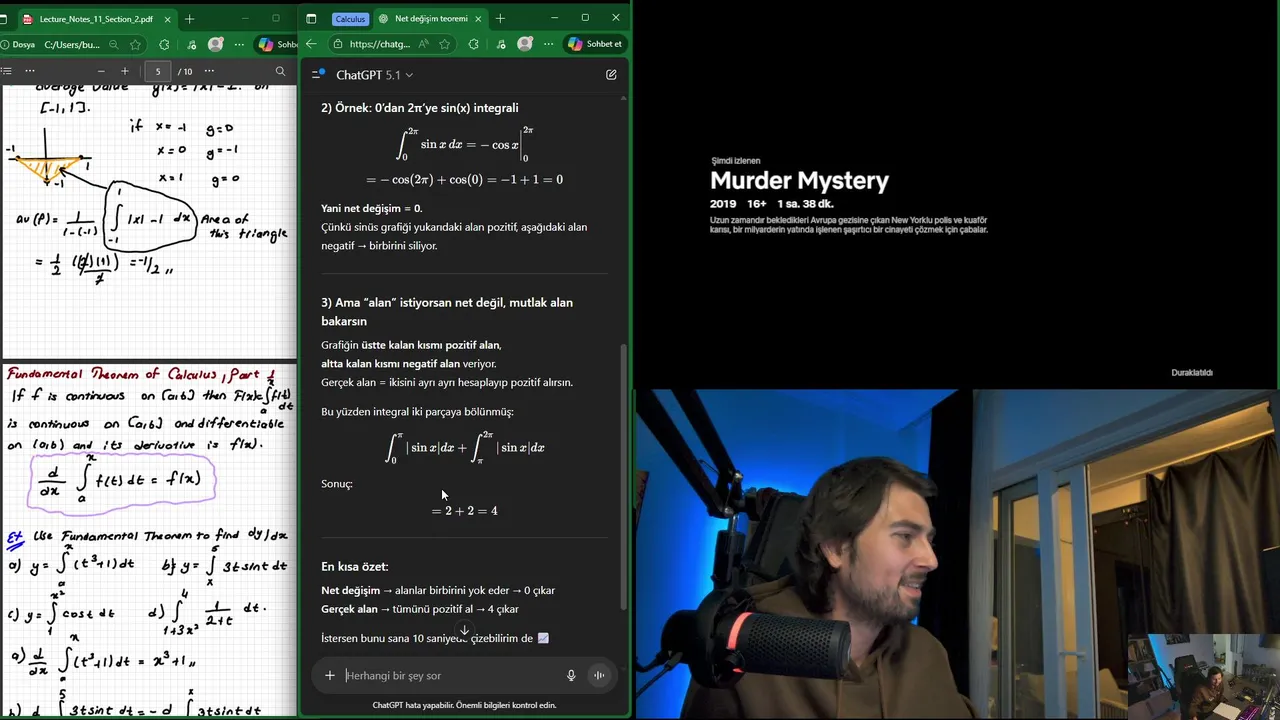This screenshot has height=720, width=1280.
Task: Click Murder Mystery title in video window
Action: [799, 181]
